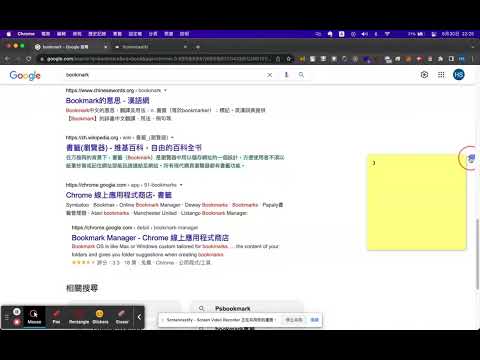The width and height of the screenshot is (480, 360).
Task: Expand options arrow beside chrome.google.com 51-bookmarks URL
Action: (181, 185)
